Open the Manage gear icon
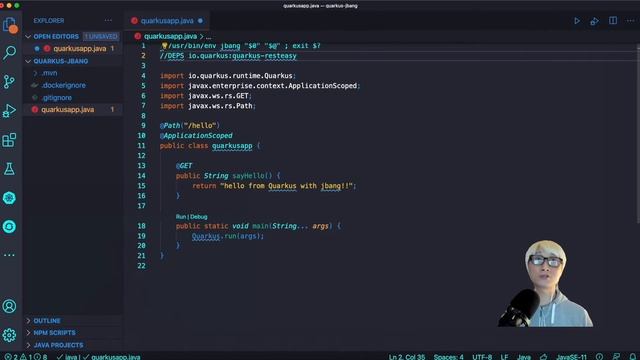This screenshot has height=360, width=640. (9, 335)
